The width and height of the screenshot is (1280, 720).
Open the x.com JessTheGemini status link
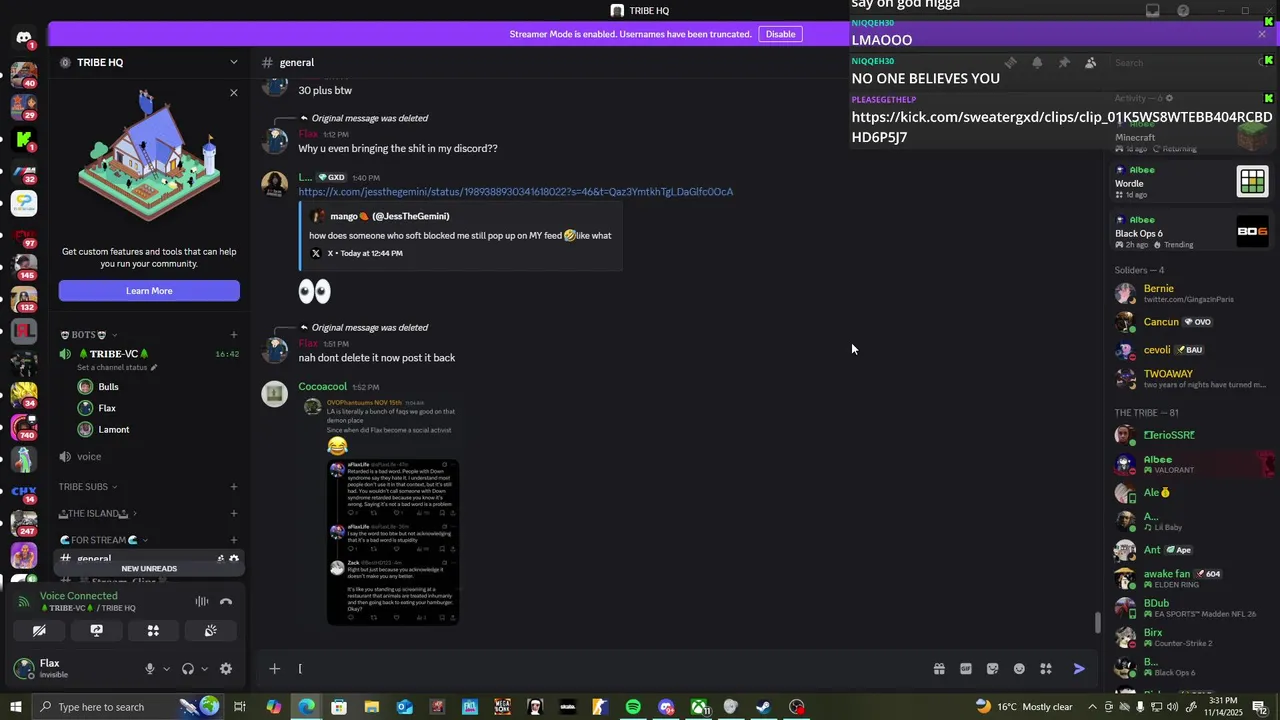pos(516,192)
